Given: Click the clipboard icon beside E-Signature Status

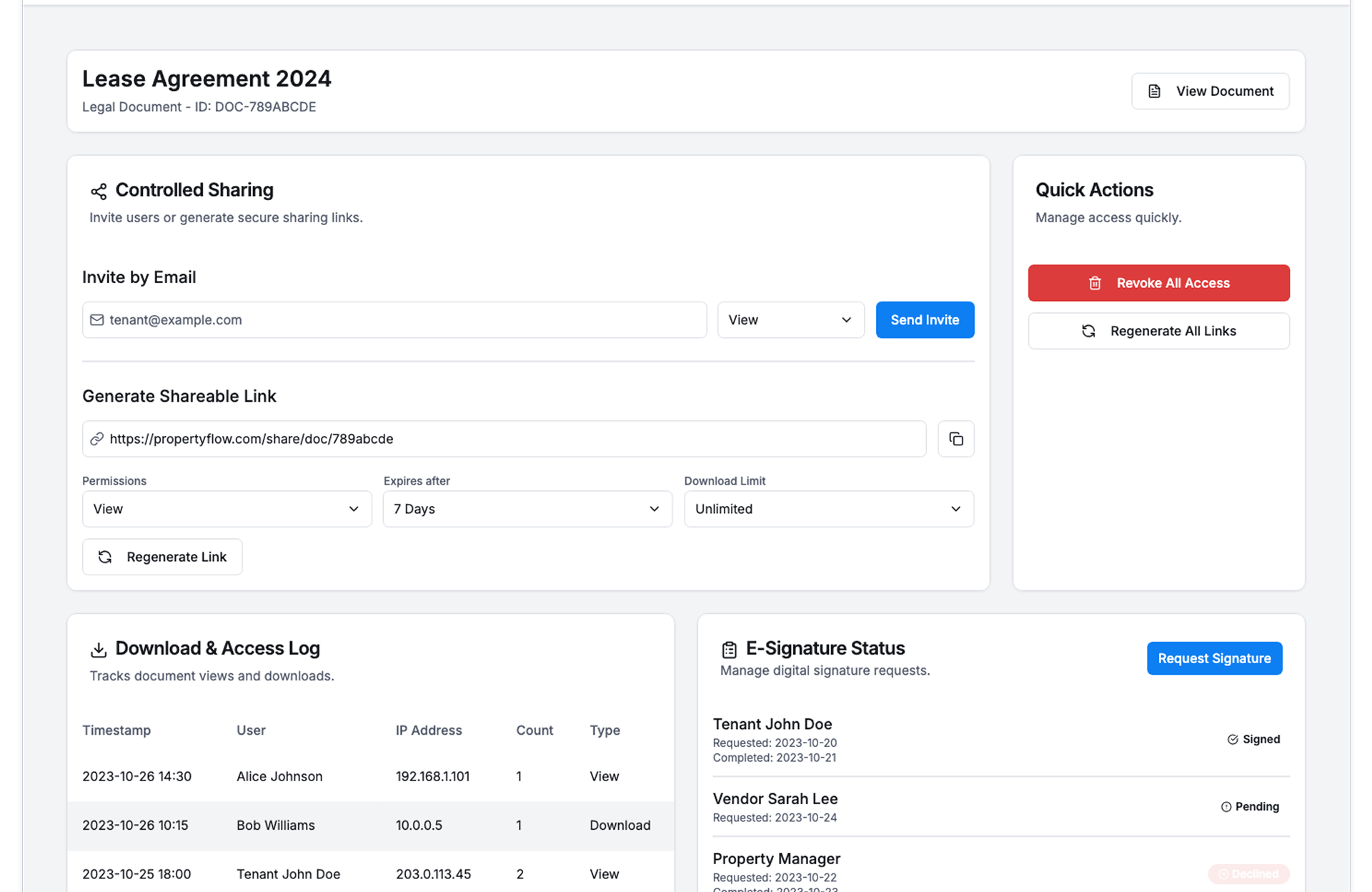Looking at the screenshot, I should click(x=729, y=649).
